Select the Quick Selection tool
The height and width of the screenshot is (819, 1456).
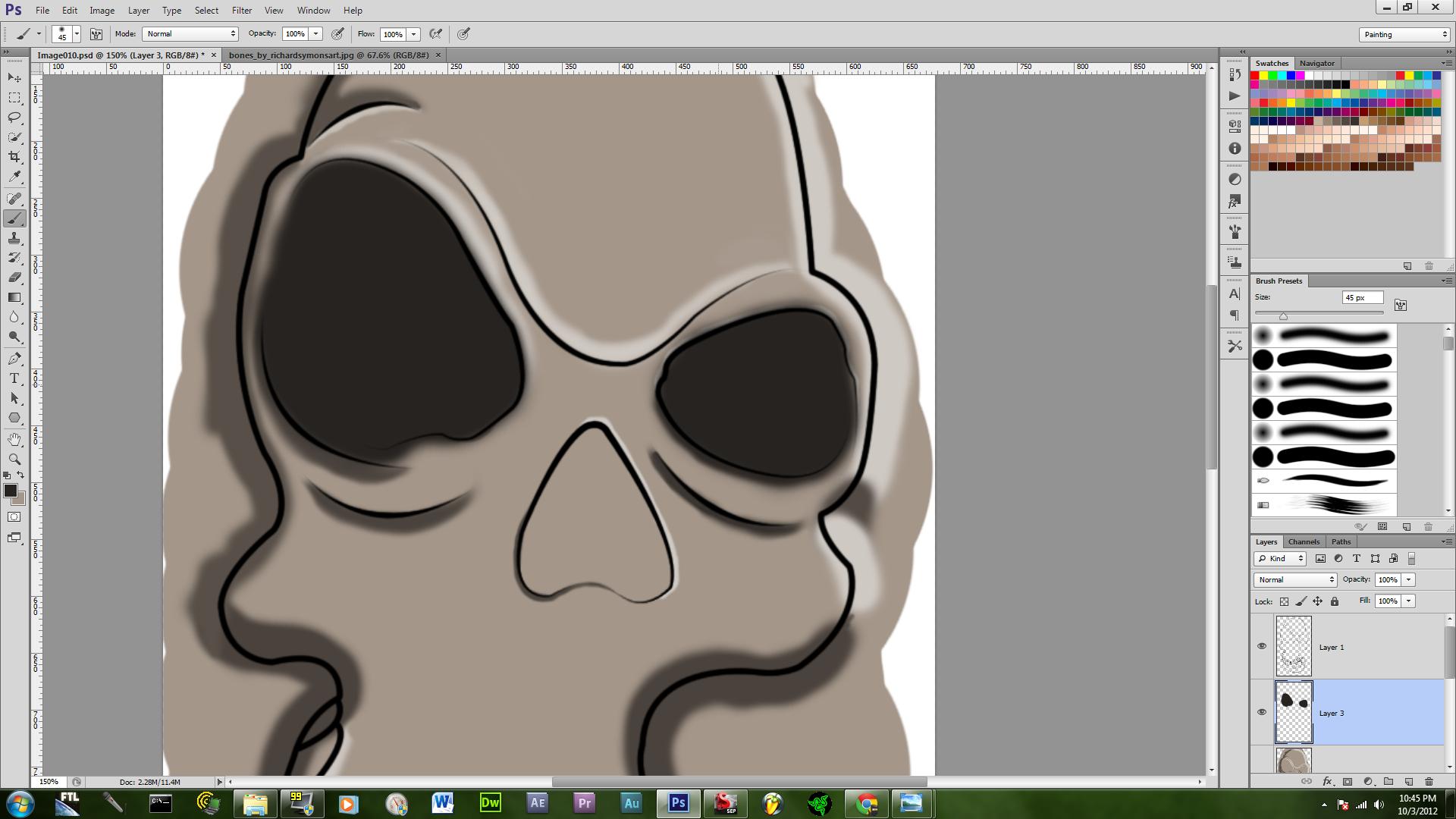point(14,137)
